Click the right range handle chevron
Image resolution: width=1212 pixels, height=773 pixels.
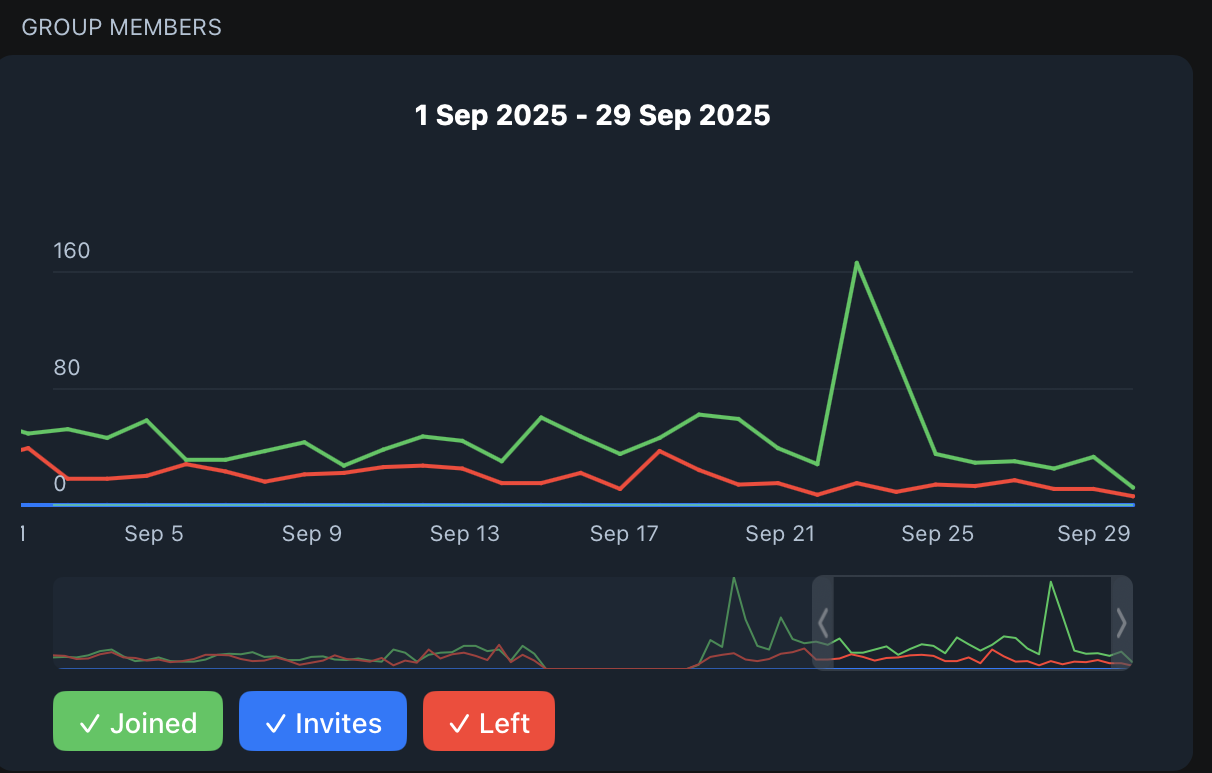[1122, 623]
